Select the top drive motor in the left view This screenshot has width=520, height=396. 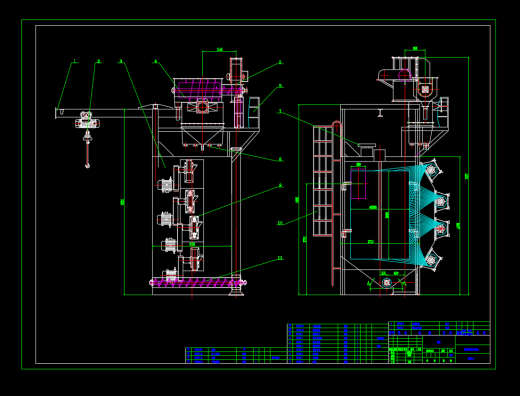click(165, 185)
